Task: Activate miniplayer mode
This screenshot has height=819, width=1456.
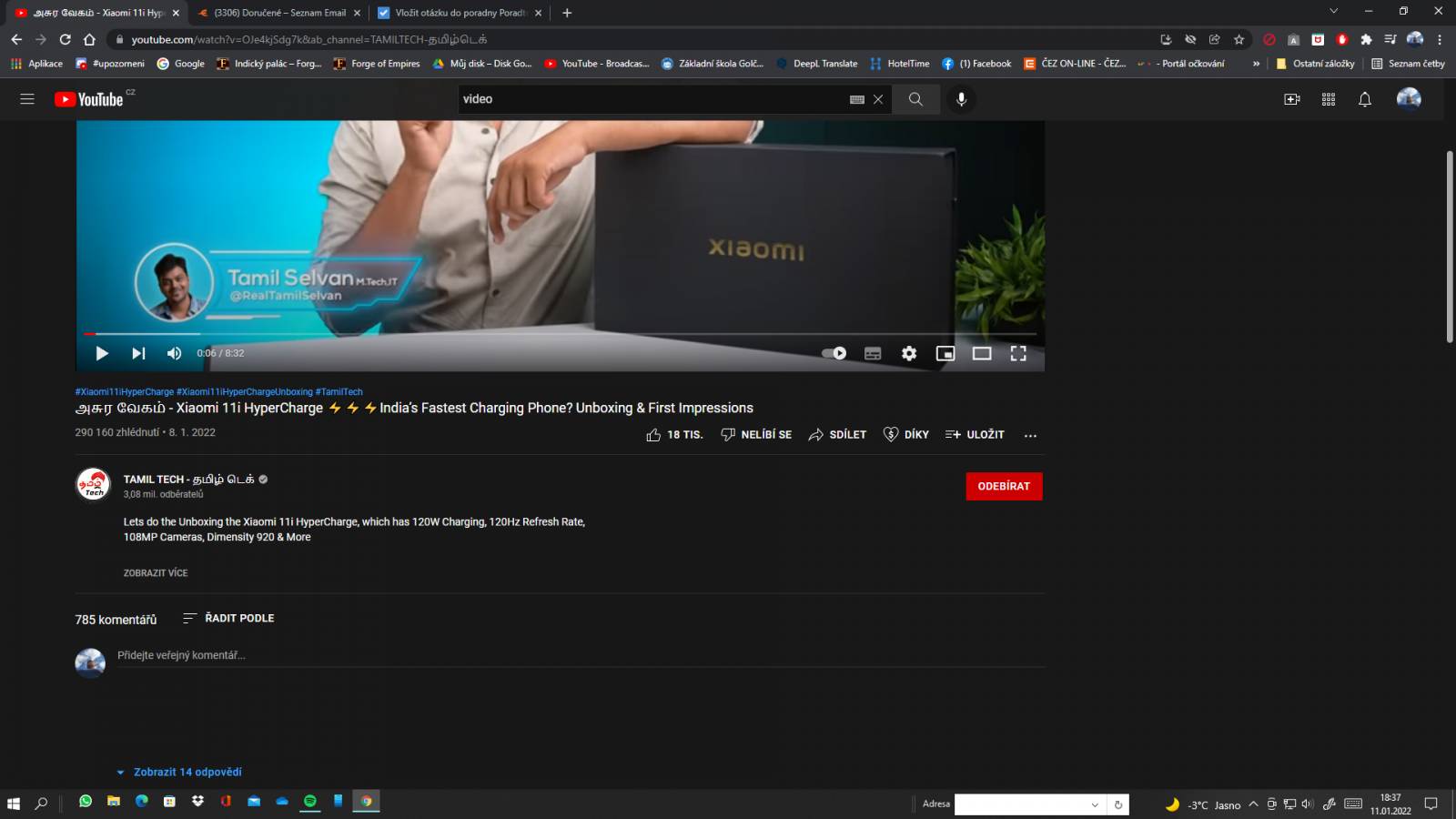Action: click(x=945, y=353)
